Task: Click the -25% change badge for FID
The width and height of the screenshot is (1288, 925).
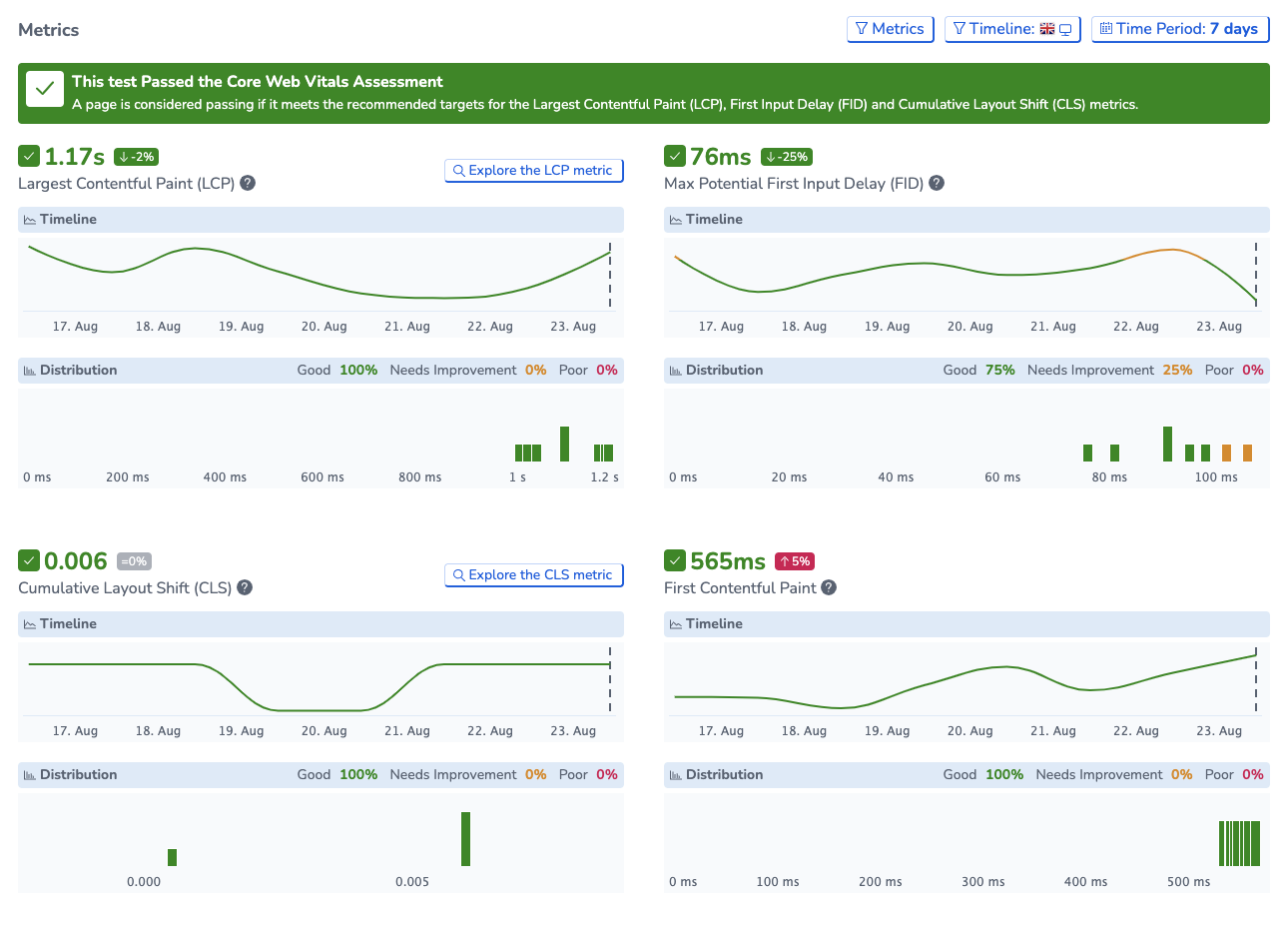Action: click(x=787, y=157)
